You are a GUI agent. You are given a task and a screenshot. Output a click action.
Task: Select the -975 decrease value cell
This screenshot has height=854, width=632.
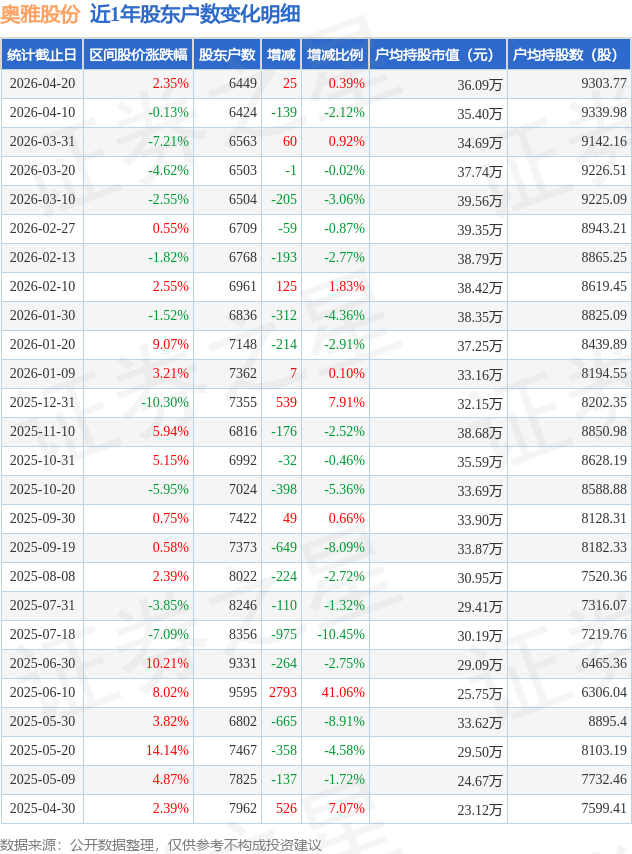point(284,634)
